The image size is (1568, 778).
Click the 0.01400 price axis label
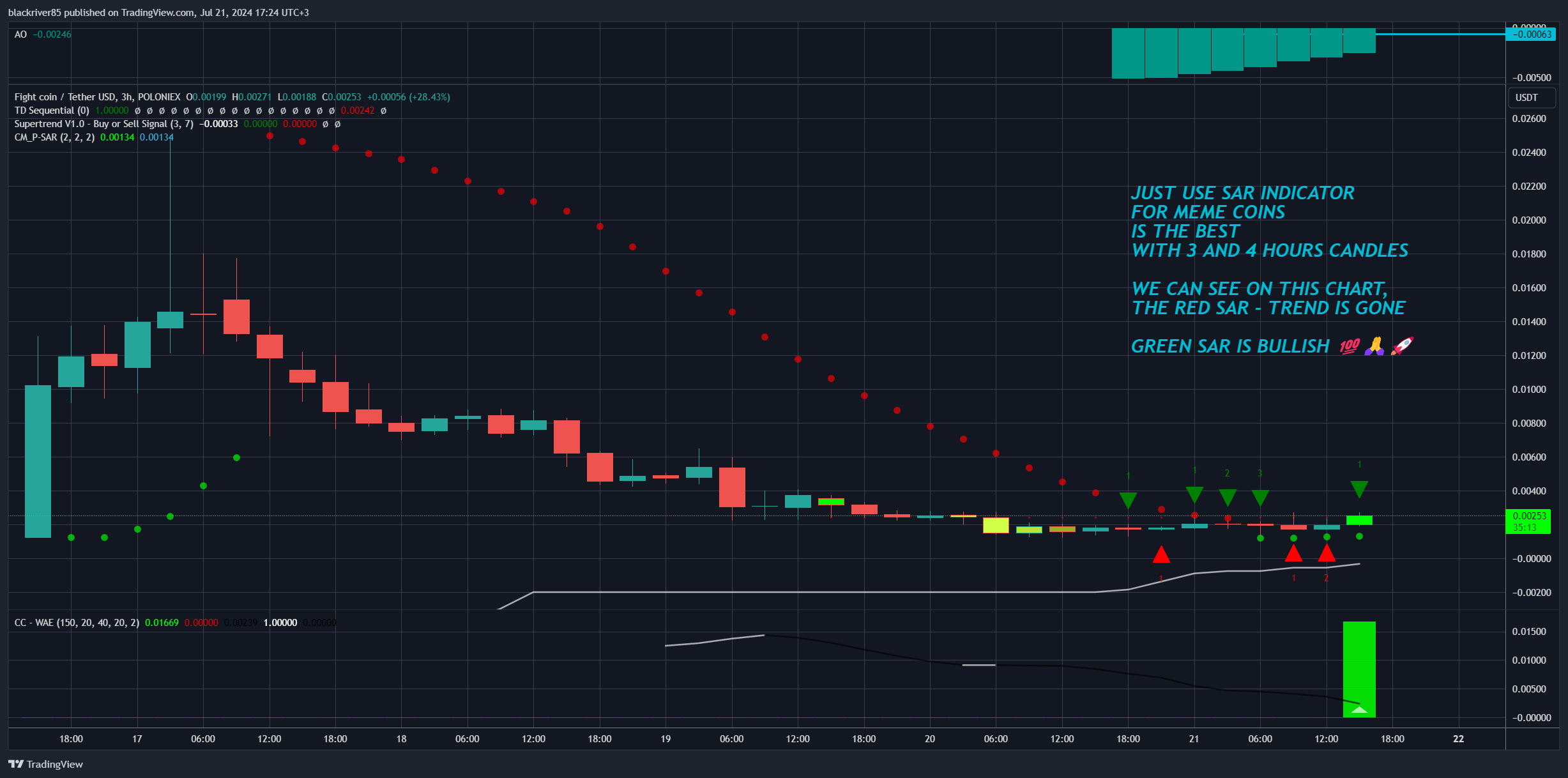(1529, 322)
